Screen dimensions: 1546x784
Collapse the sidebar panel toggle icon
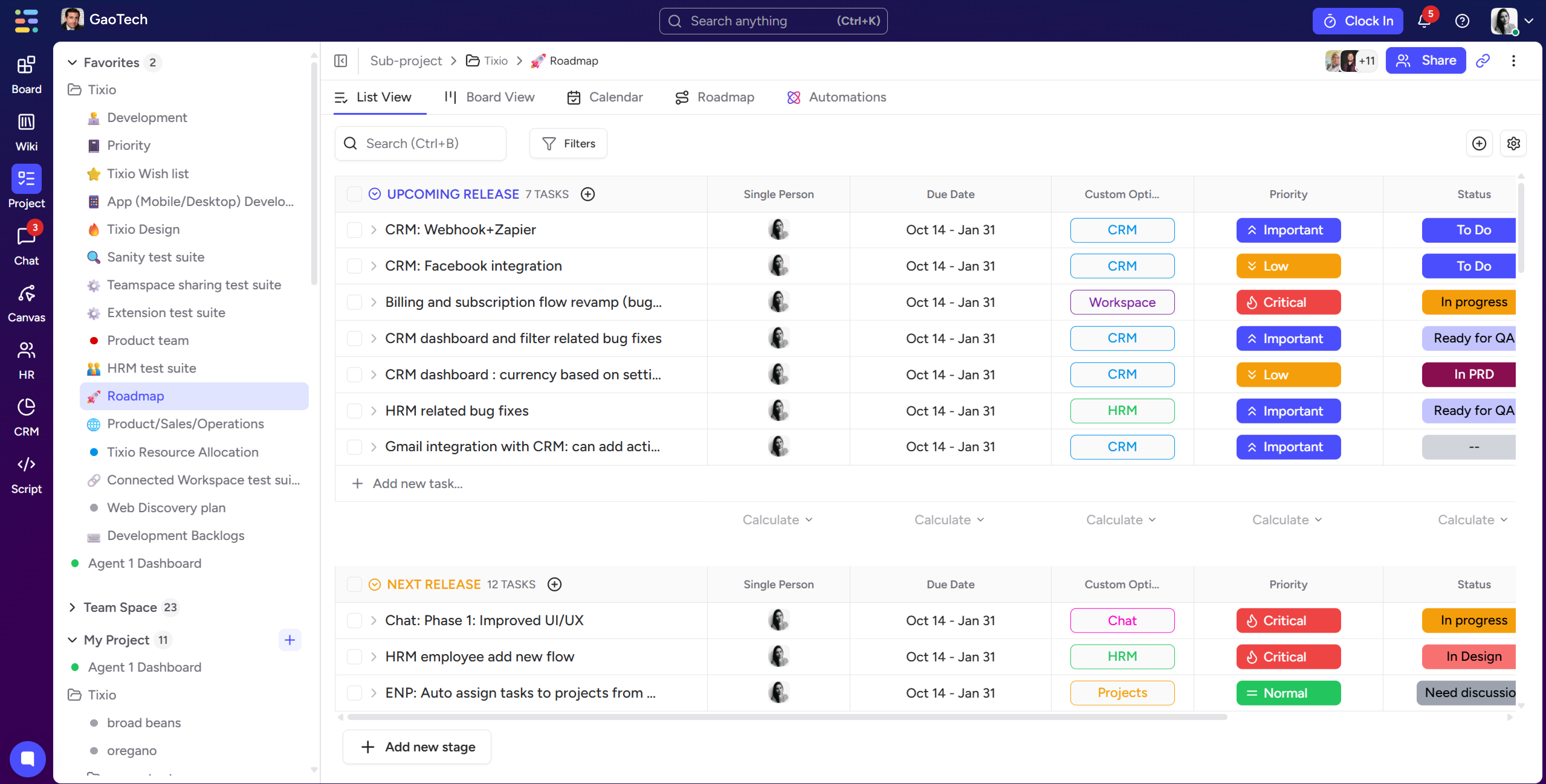(x=340, y=61)
